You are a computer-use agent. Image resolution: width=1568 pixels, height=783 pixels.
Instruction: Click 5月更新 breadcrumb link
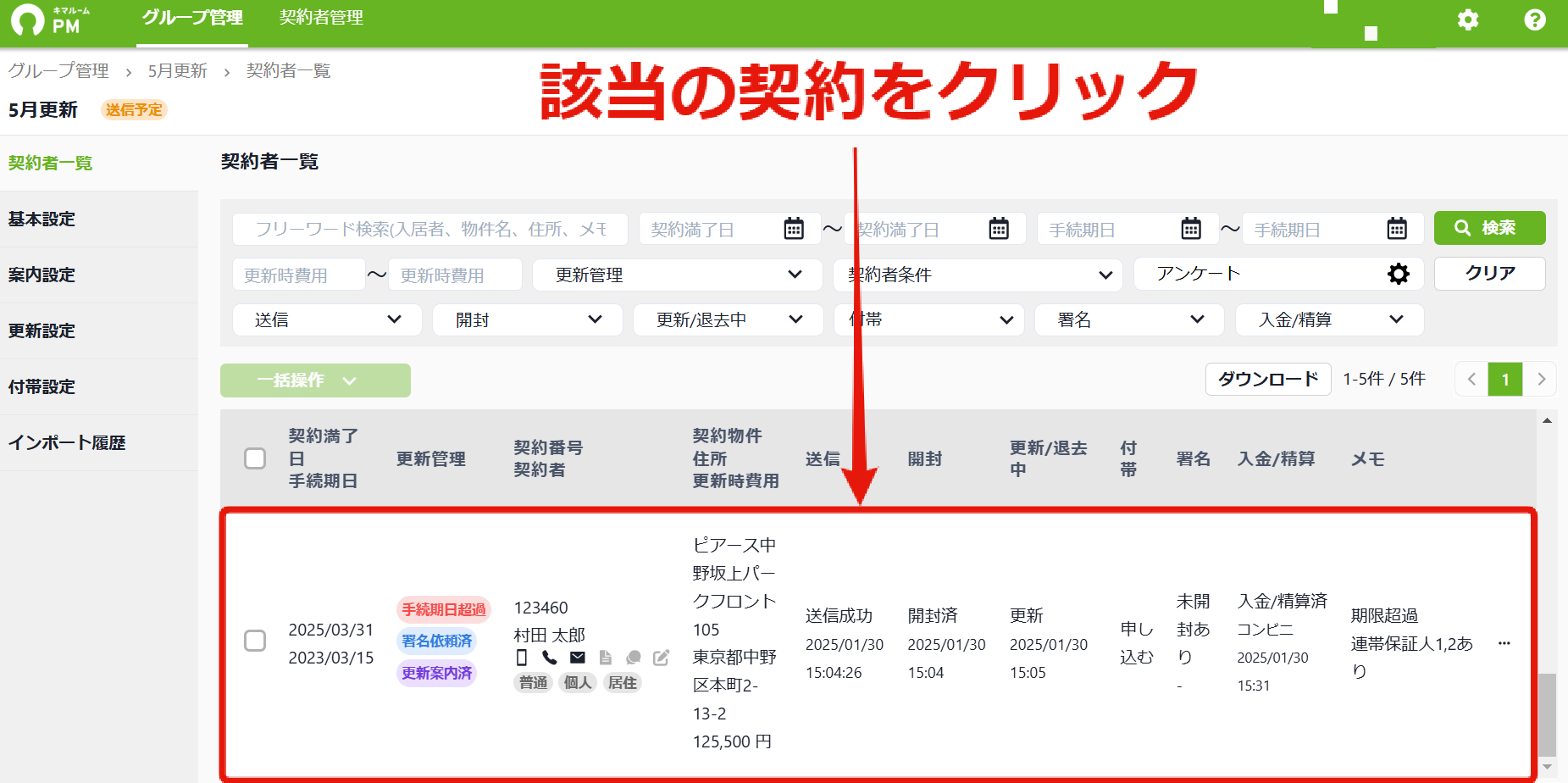[177, 70]
